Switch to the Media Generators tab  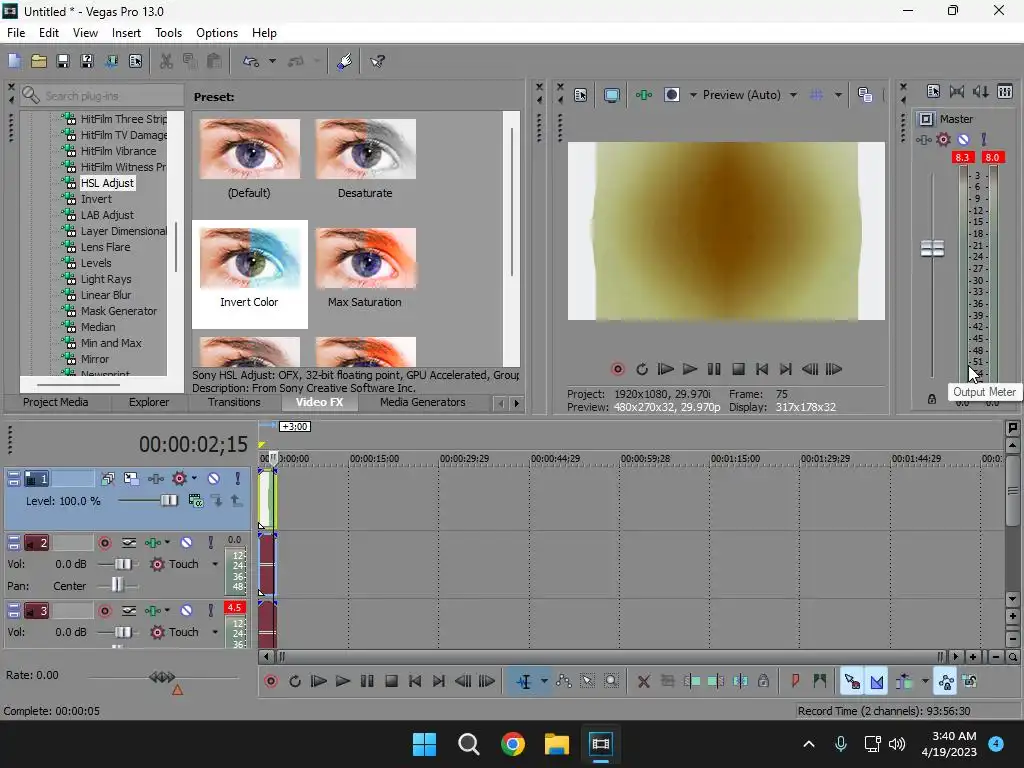click(422, 402)
